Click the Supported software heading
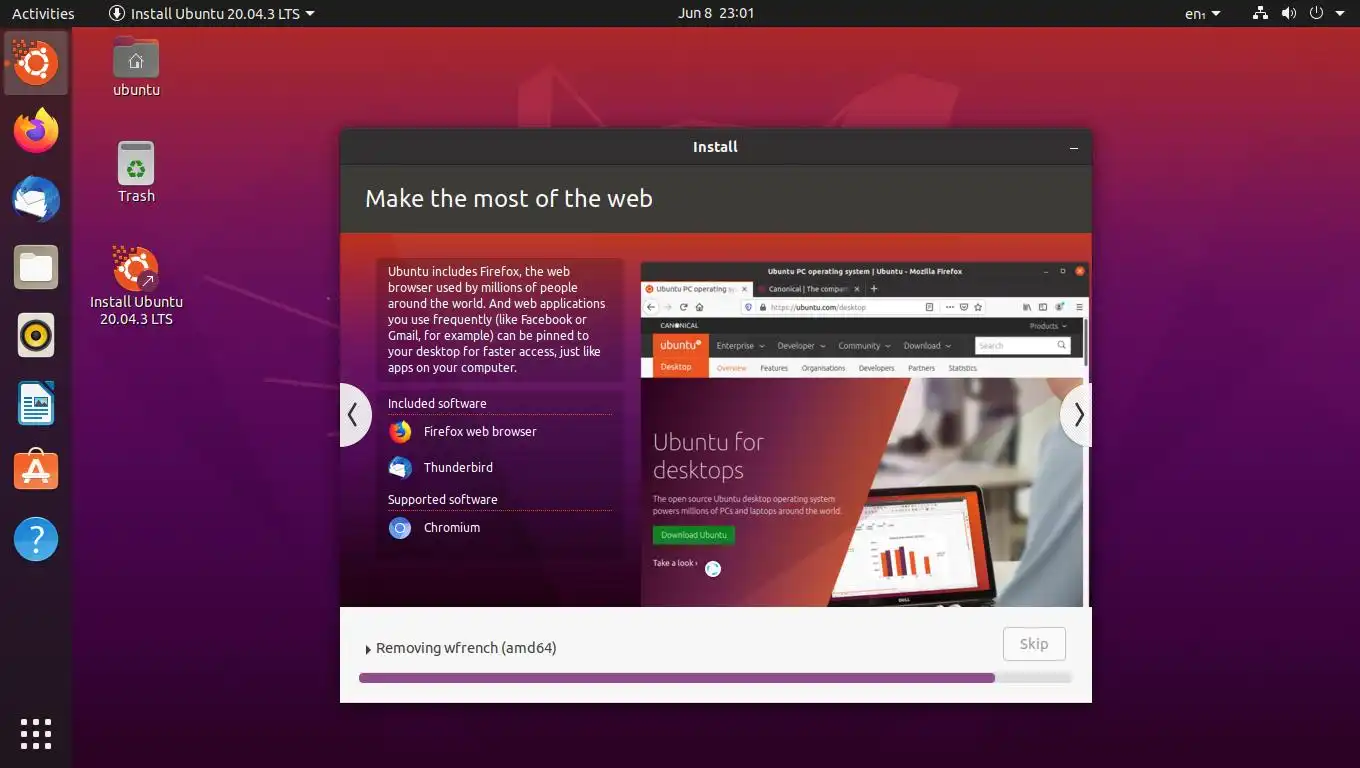The height and width of the screenshot is (768, 1360). 443,500
